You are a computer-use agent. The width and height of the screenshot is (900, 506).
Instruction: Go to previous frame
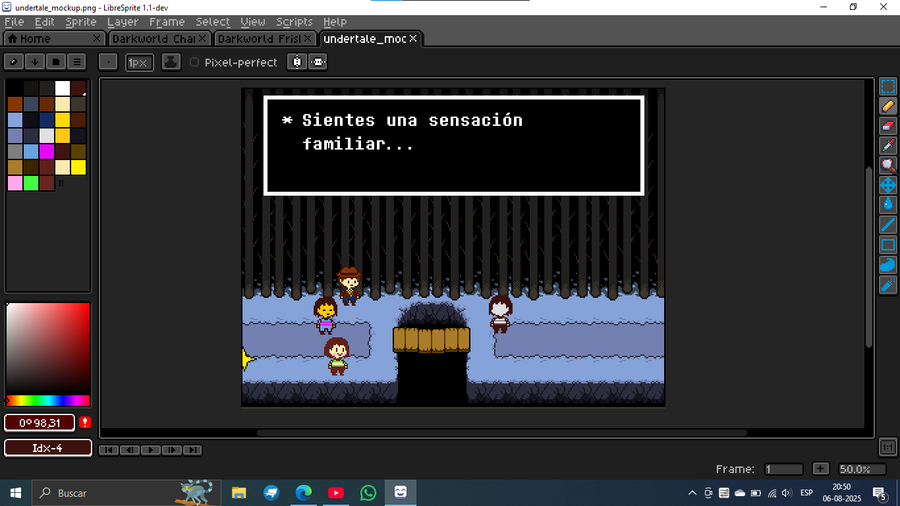click(x=130, y=450)
